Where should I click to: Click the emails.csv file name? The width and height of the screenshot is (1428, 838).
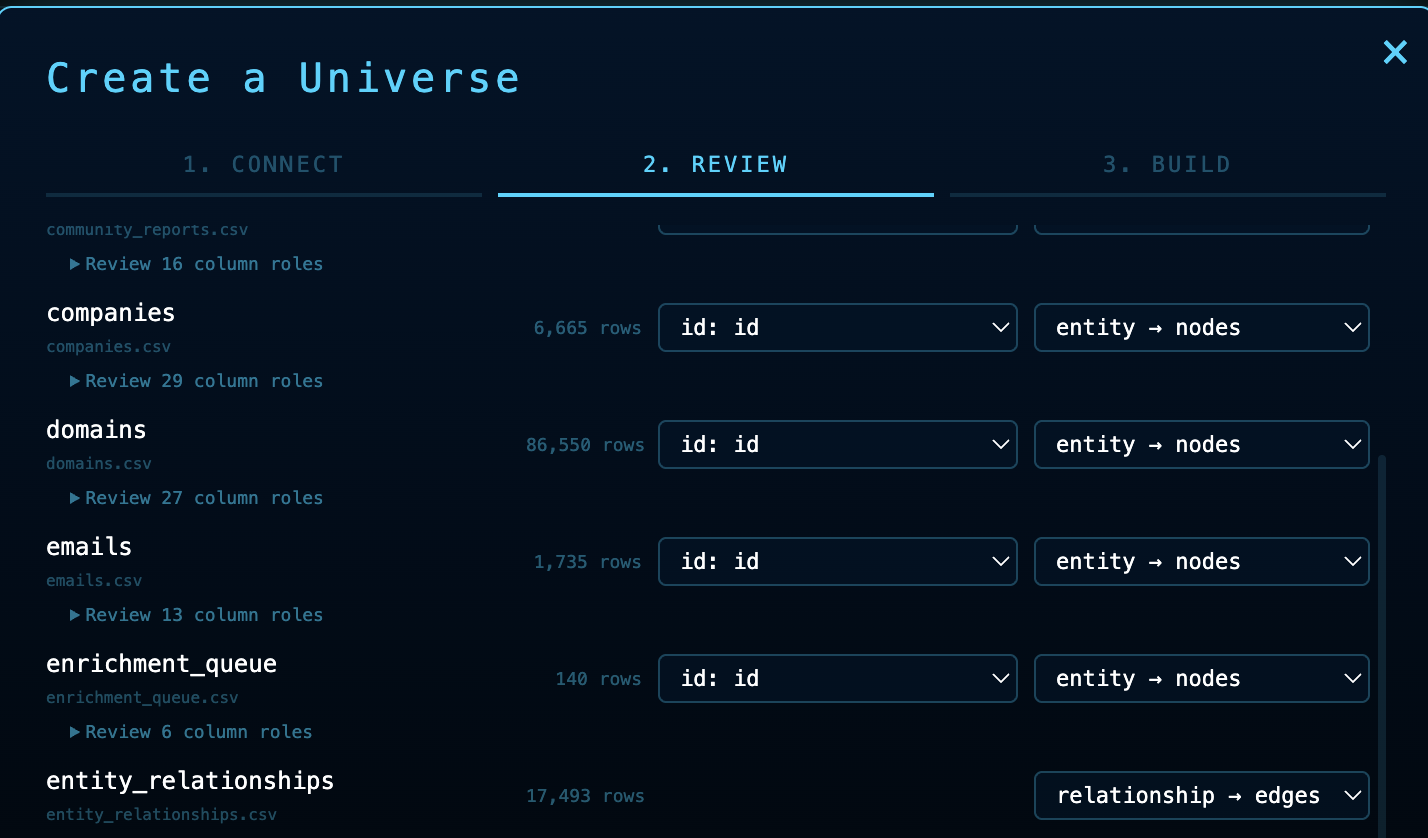[x=94, y=581]
